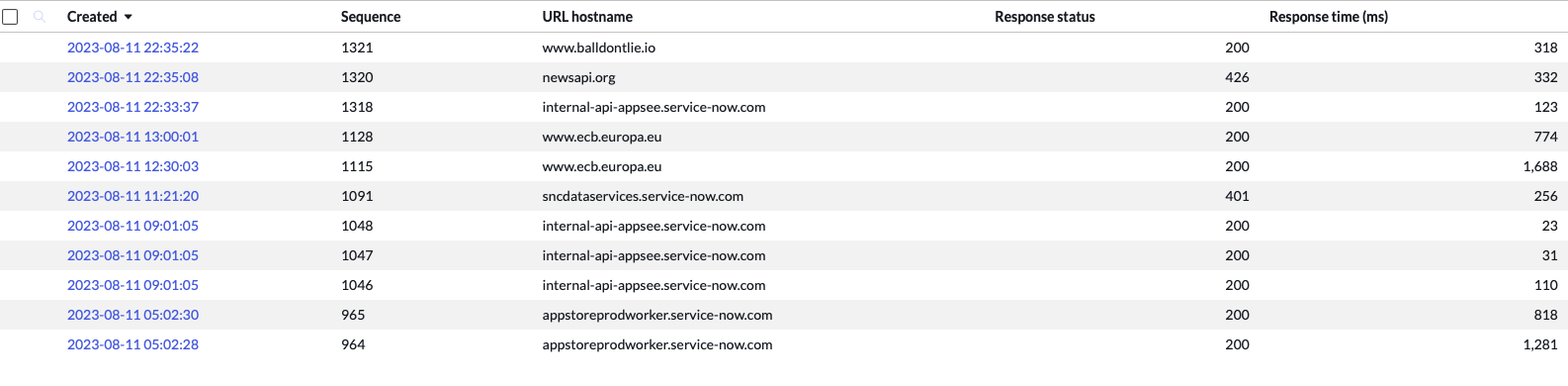Open the Created column sort arrow
This screenshot has width=1568, height=386.
[x=129, y=18]
